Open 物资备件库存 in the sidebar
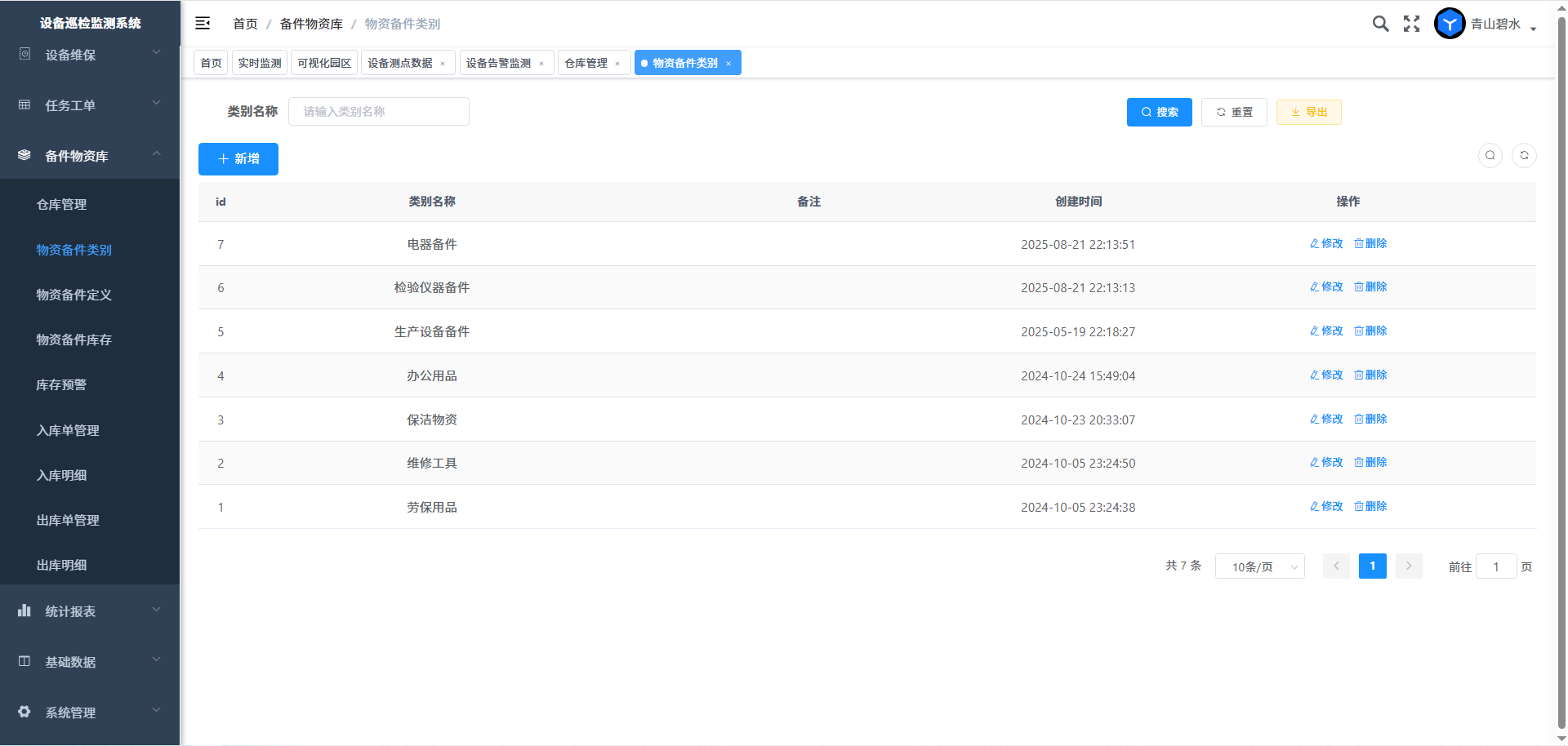1568x746 pixels. click(x=74, y=340)
